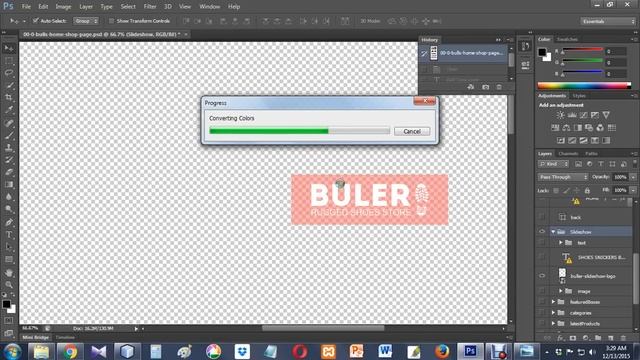Open Google Chrome from the taskbar
This screenshot has height=360, width=640.
pyautogui.click(x=70, y=351)
